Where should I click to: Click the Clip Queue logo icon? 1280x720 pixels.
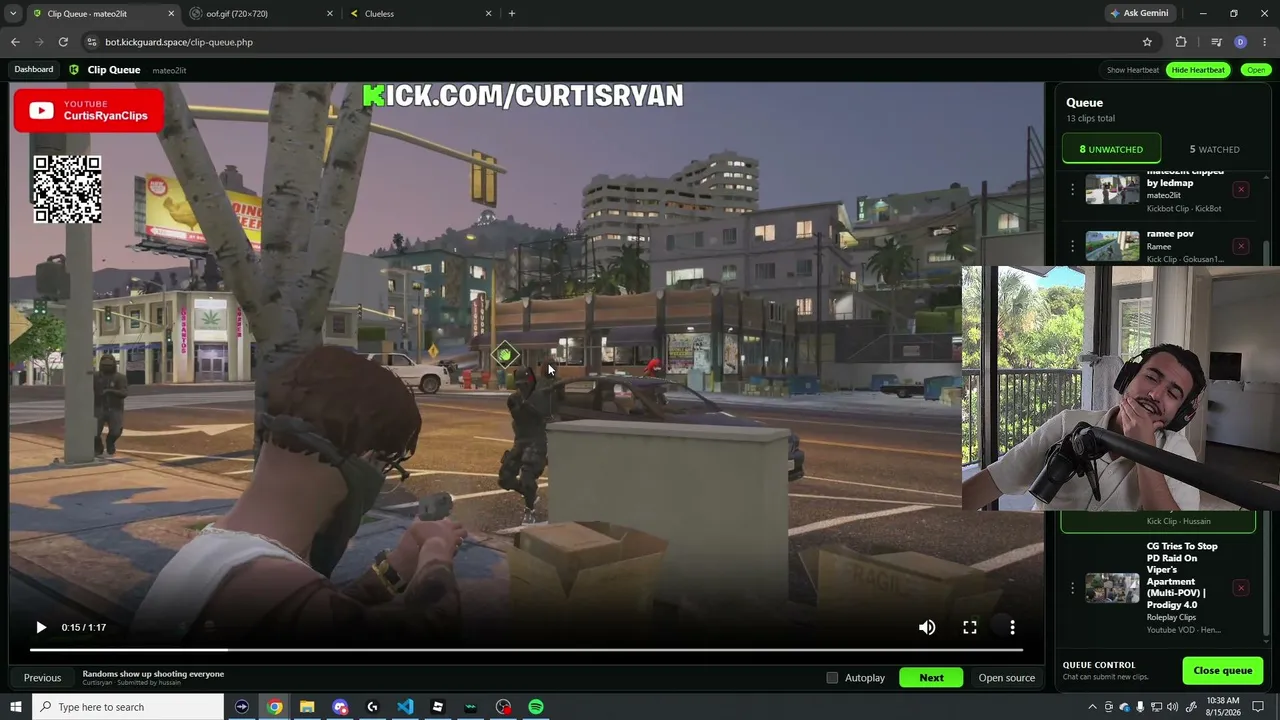point(74,70)
